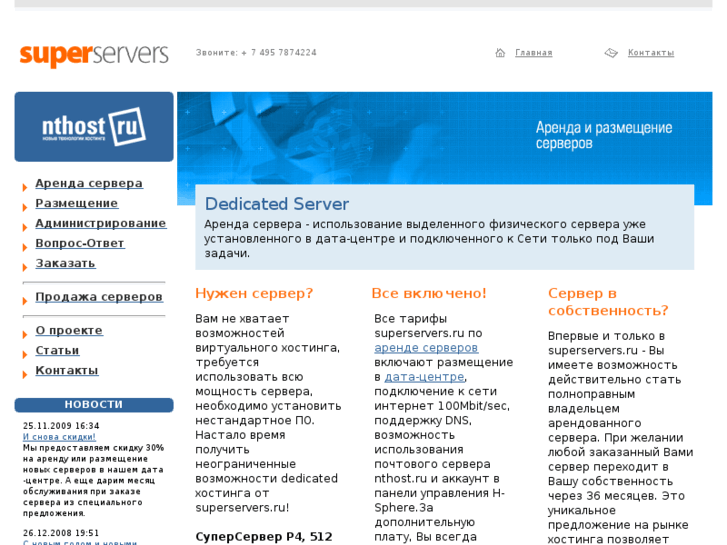Click the НОВОСТИ section header

click(x=94, y=405)
